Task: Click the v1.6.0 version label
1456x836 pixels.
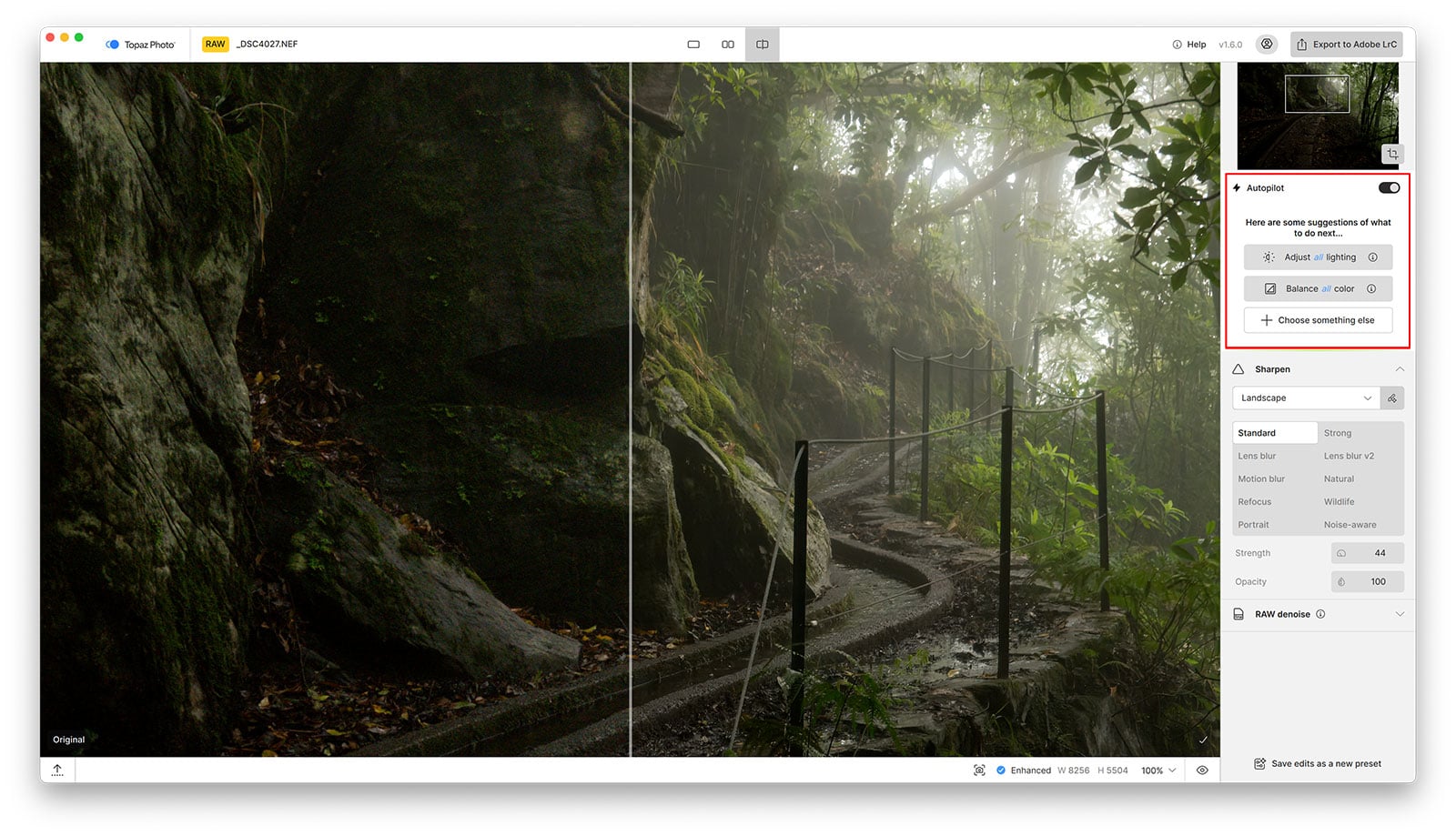Action: point(1230,44)
